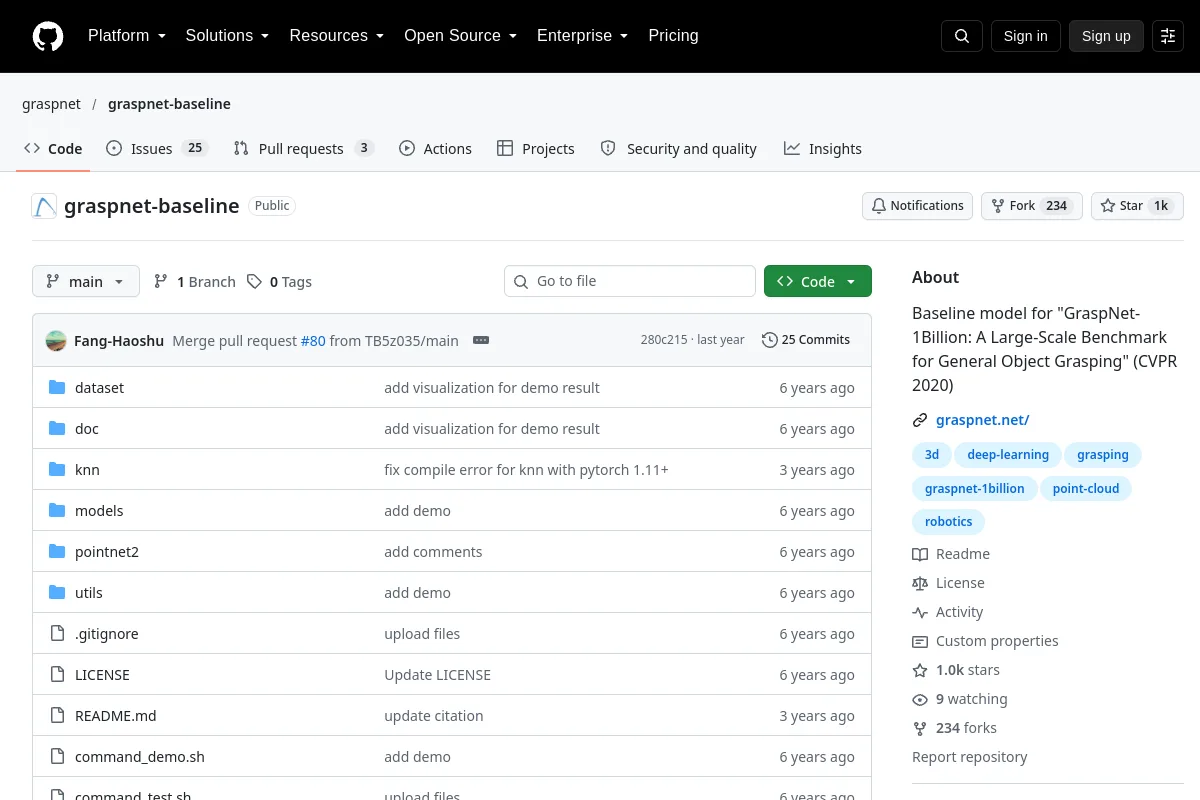Switch to the Actions tab
The image size is (1200, 800).
(x=435, y=148)
